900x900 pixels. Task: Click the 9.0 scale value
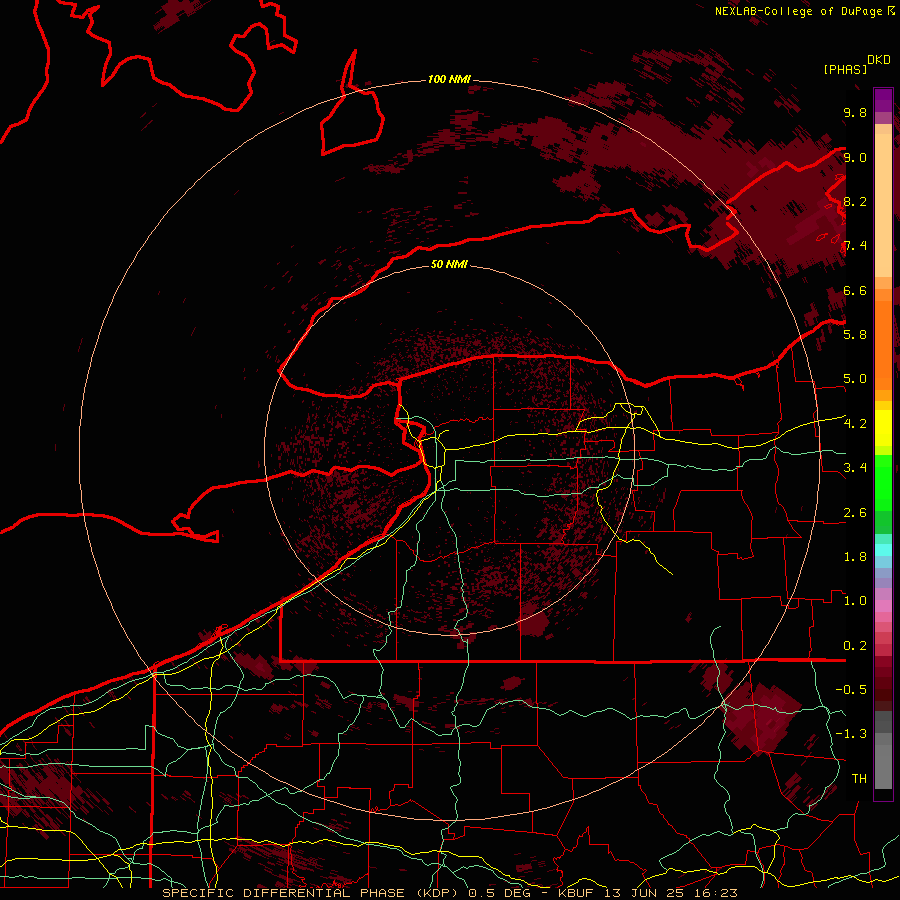[855, 157]
